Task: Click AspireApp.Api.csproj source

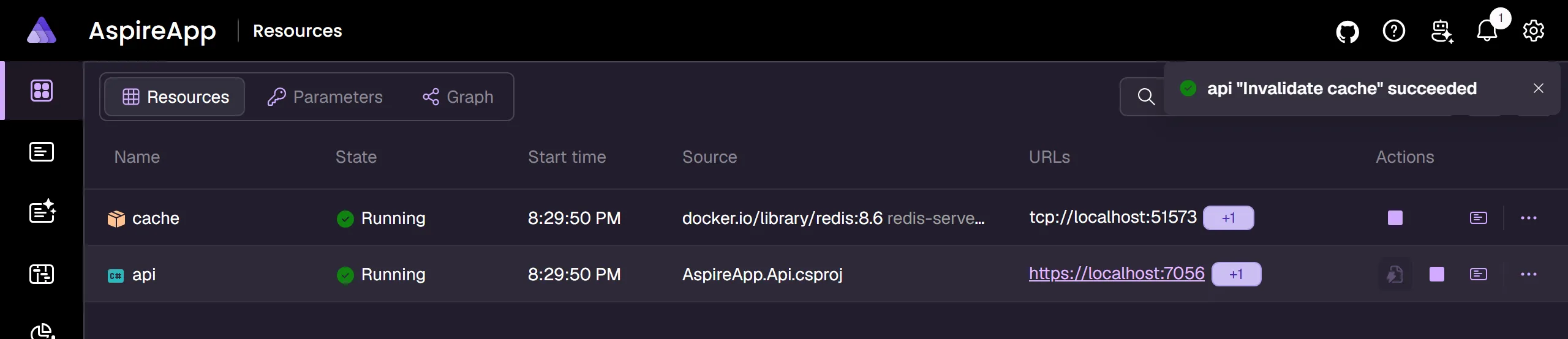Action: pos(763,274)
